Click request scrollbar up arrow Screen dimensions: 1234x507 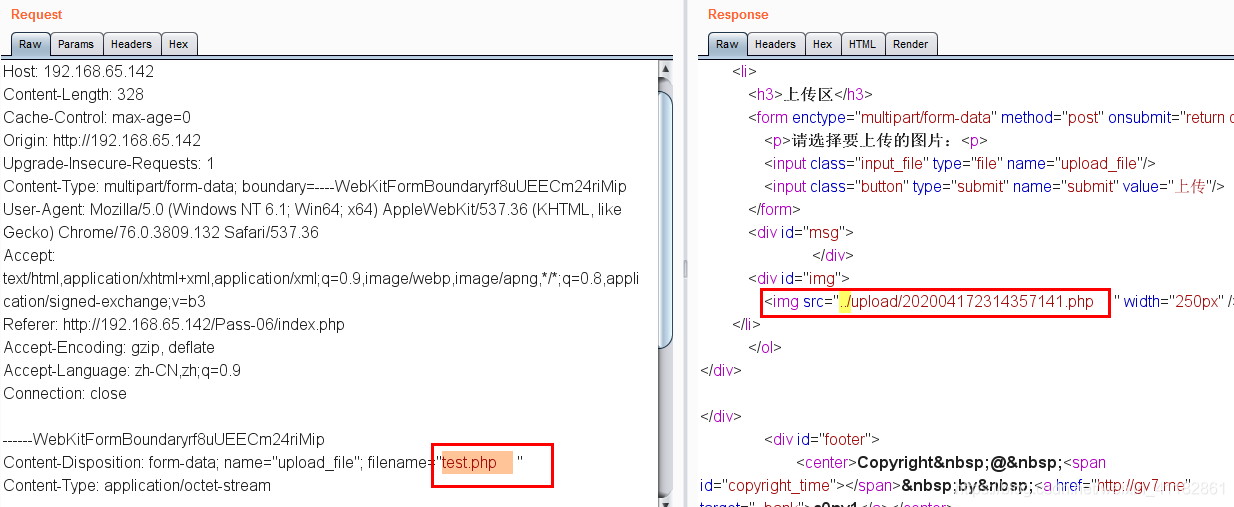tap(666, 68)
